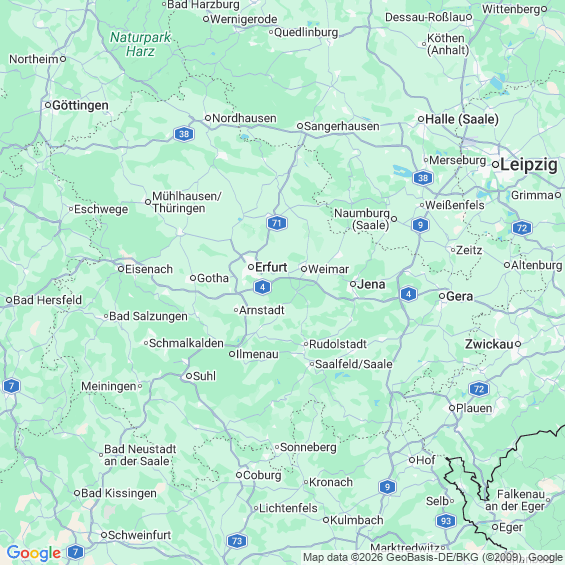Select the Leipzig city label
Screen dimensions: 565x565
tap(529, 165)
